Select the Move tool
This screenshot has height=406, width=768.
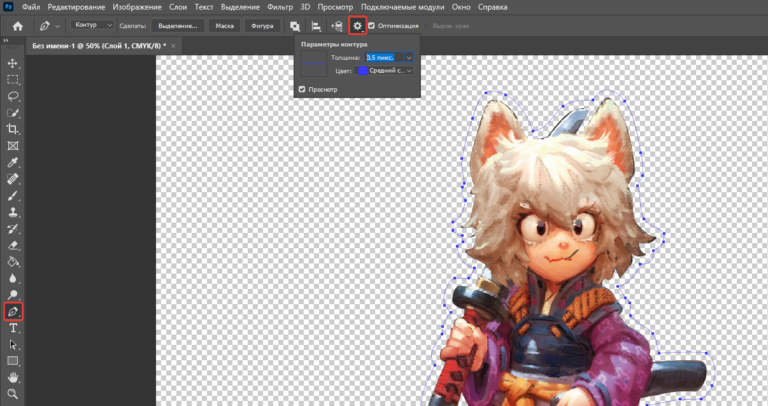pyautogui.click(x=13, y=63)
